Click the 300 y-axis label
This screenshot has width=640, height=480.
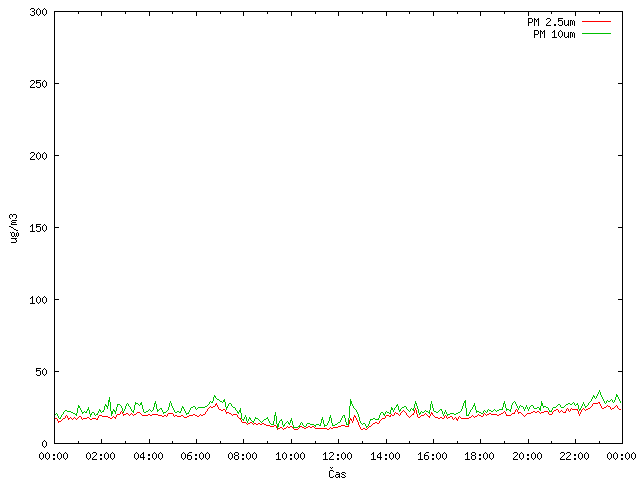(38, 12)
